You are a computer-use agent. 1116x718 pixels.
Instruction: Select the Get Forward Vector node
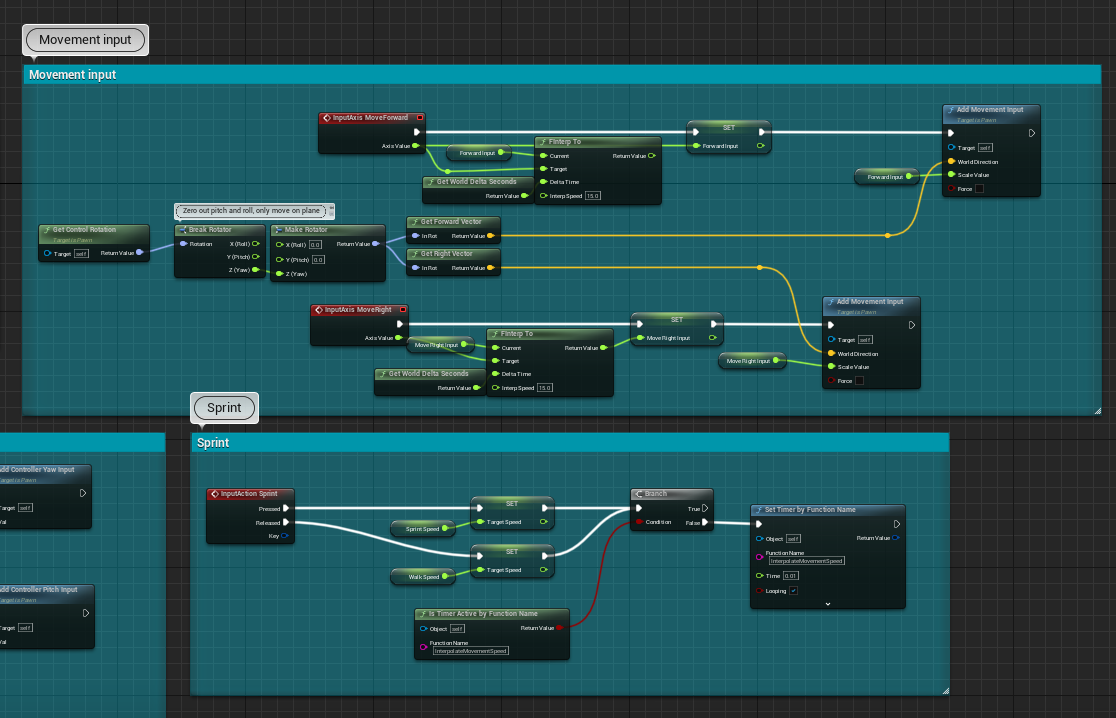coord(453,230)
